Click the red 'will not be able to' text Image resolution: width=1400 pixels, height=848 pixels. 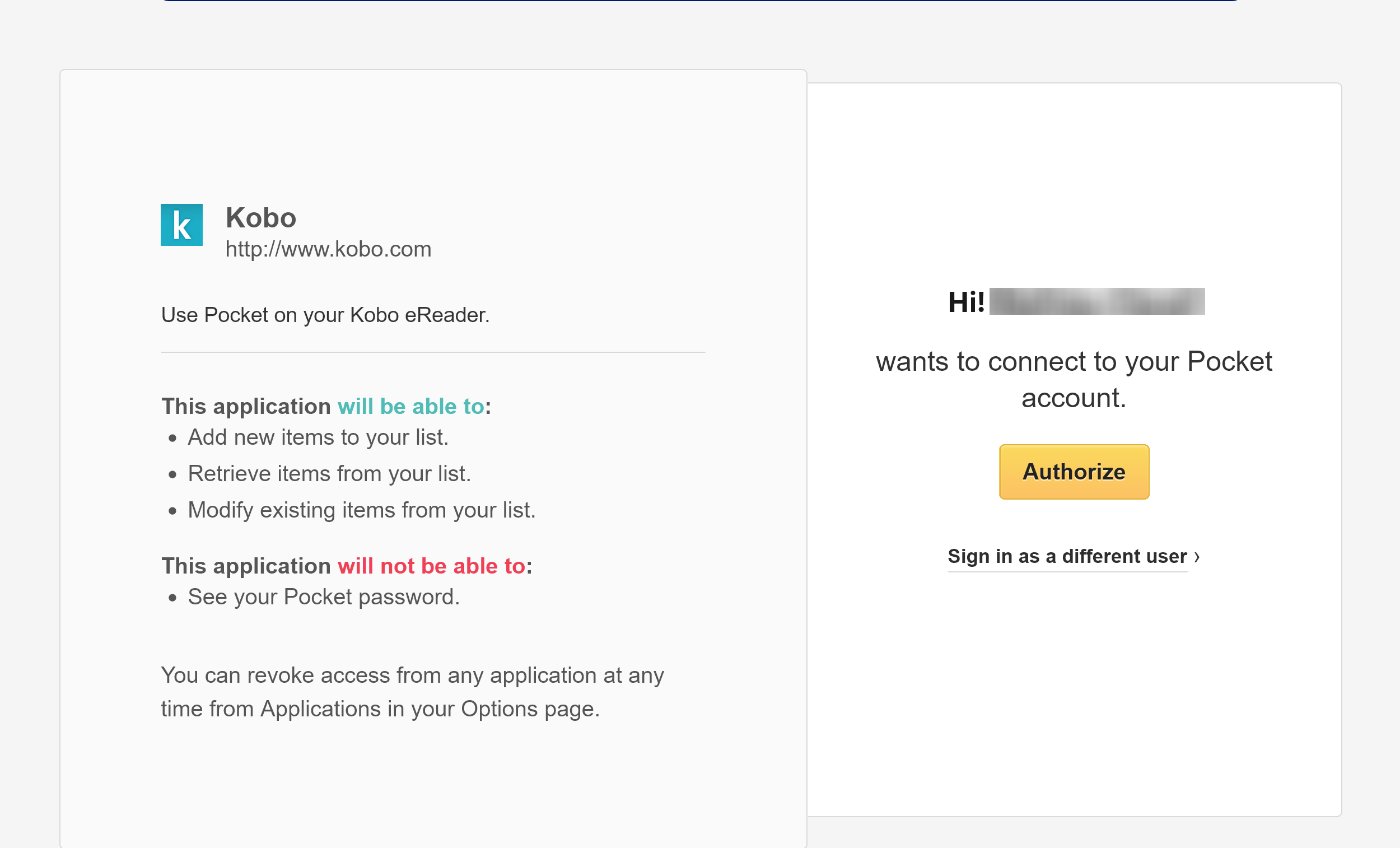(x=431, y=566)
